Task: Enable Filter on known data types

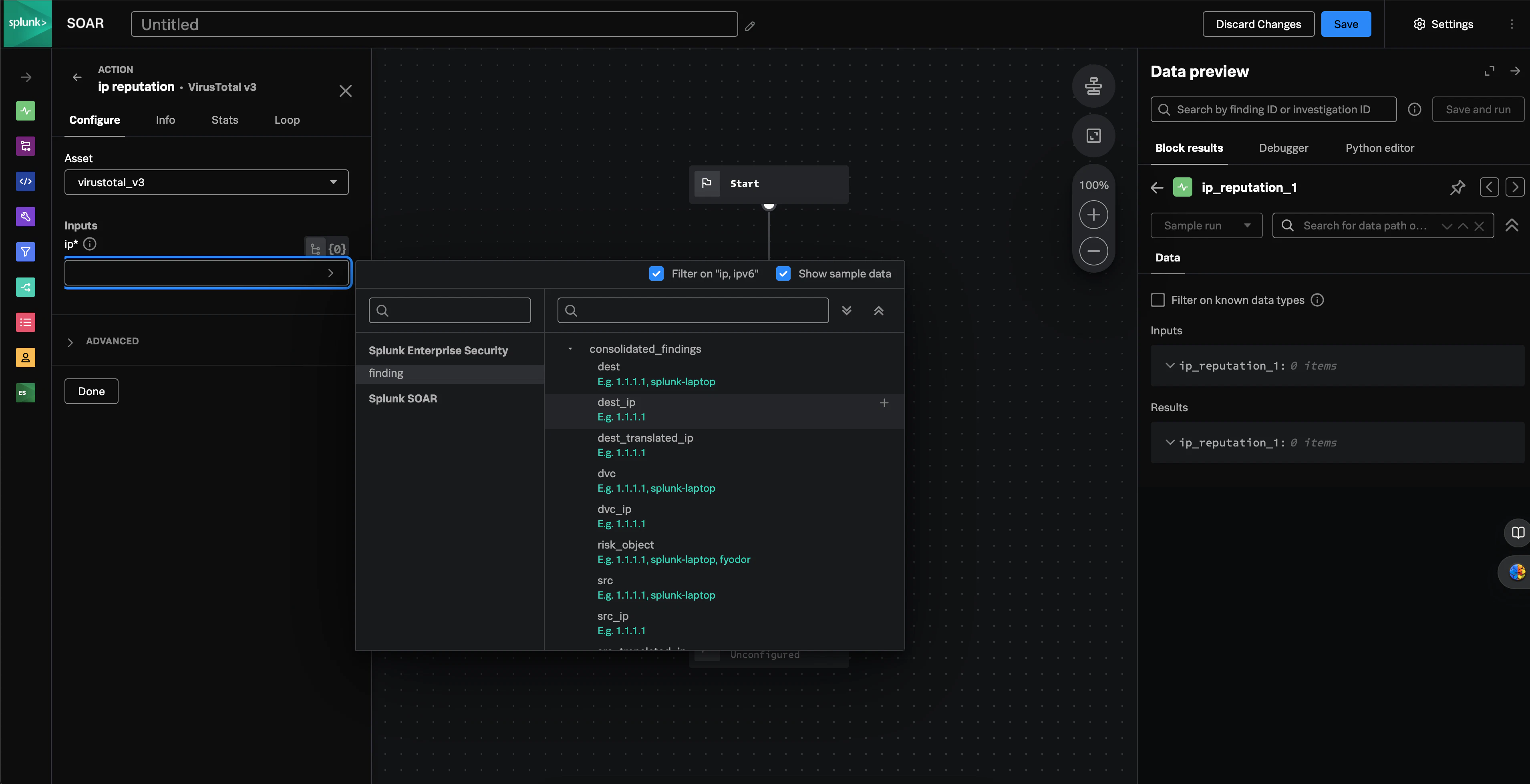Action: click(x=1158, y=301)
